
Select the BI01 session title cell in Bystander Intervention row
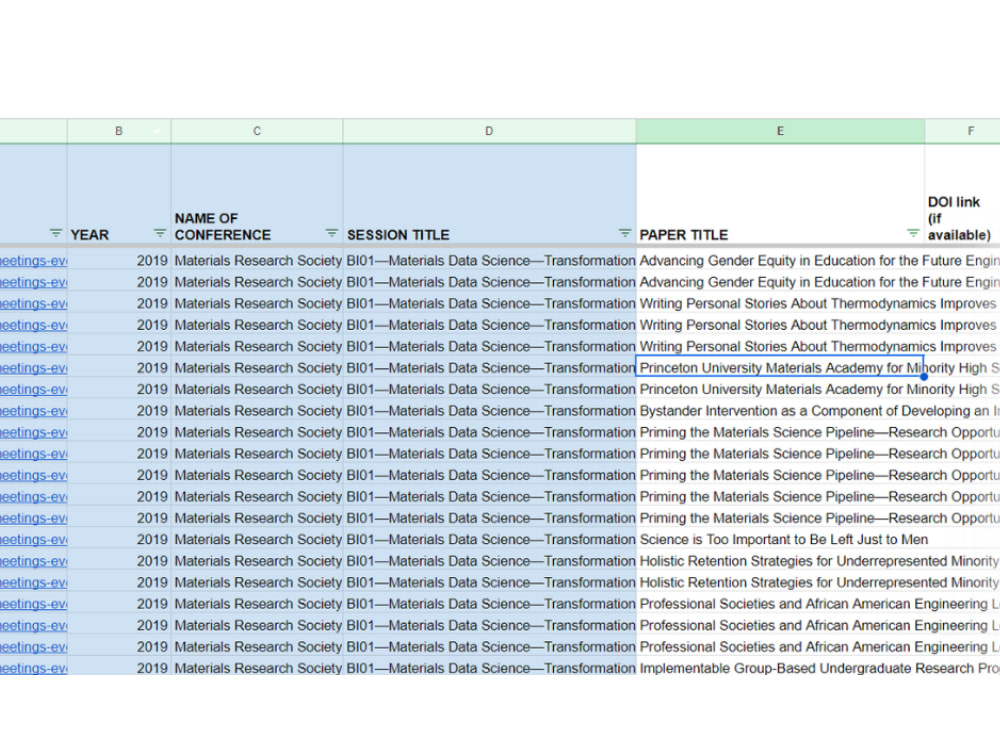(489, 411)
